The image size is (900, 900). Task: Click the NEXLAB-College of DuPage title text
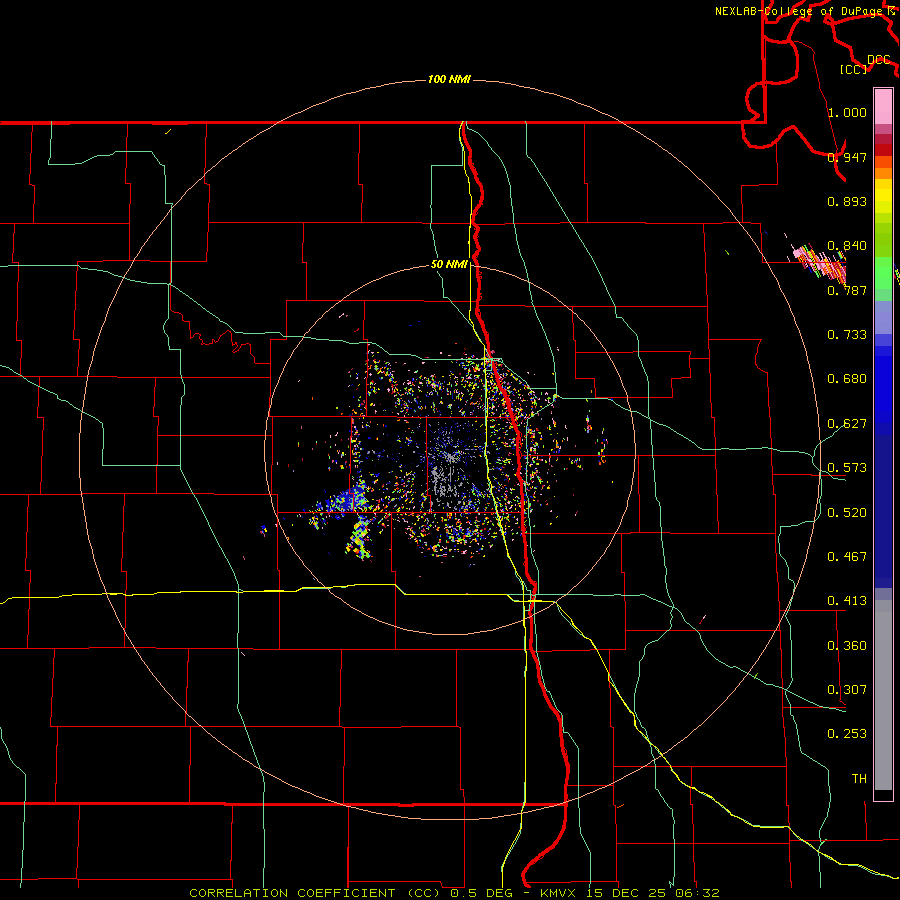(800, 11)
